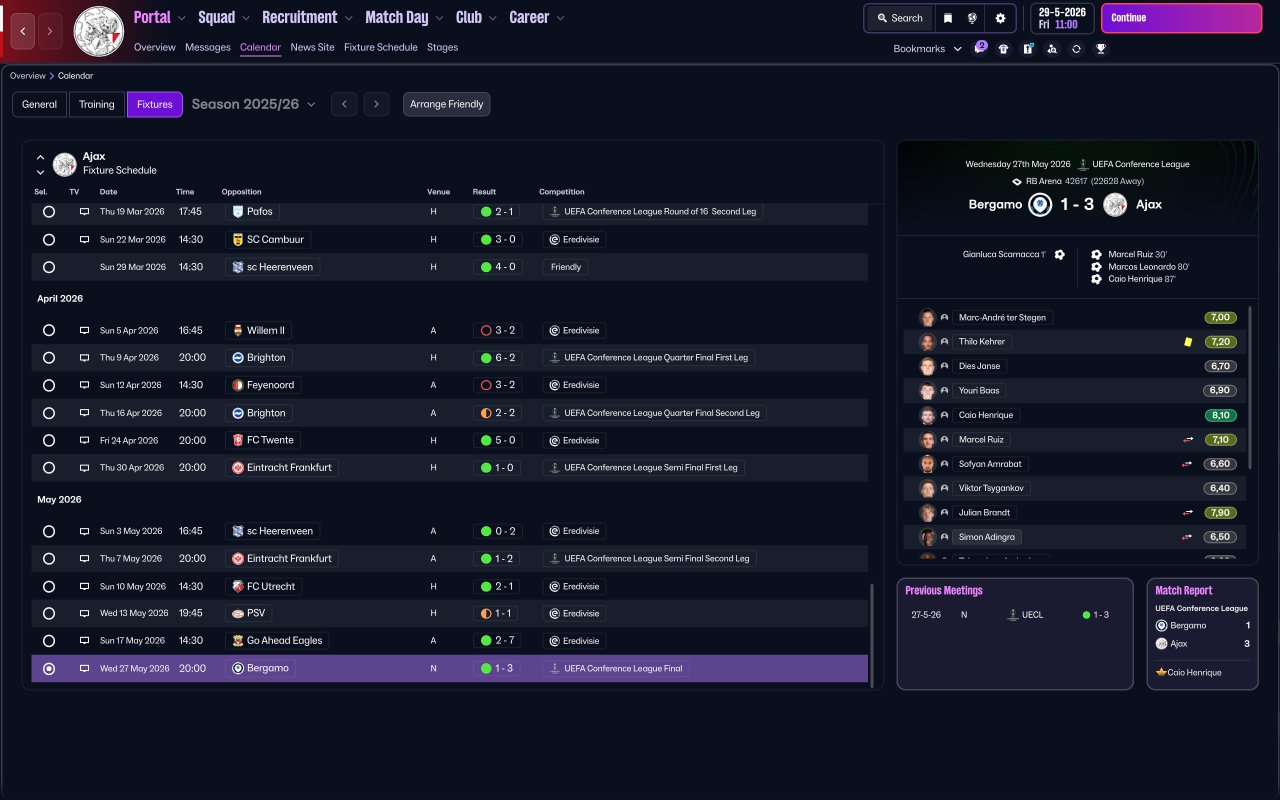Click the Ajax club crest logo

click(x=99, y=31)
